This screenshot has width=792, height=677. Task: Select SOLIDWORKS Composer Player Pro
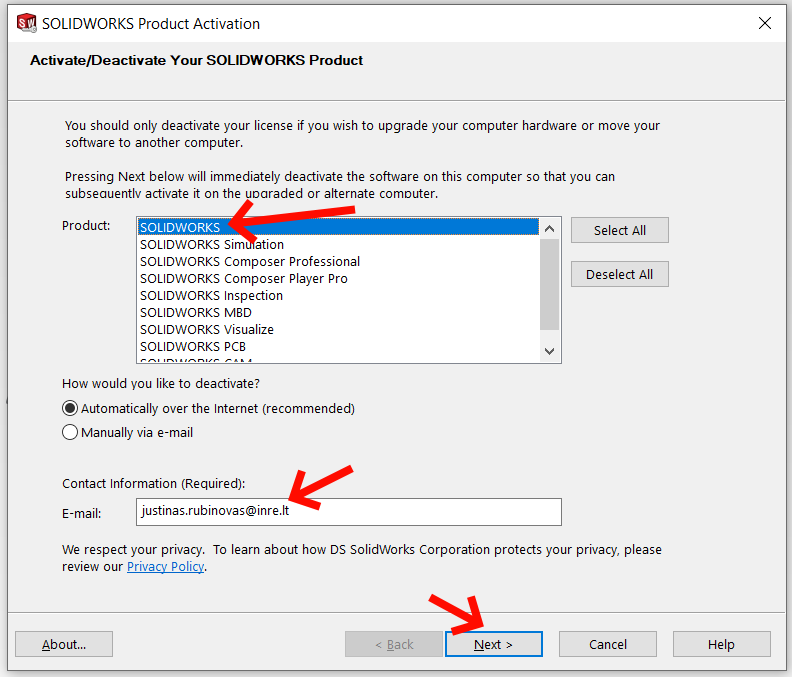(338, 279)
